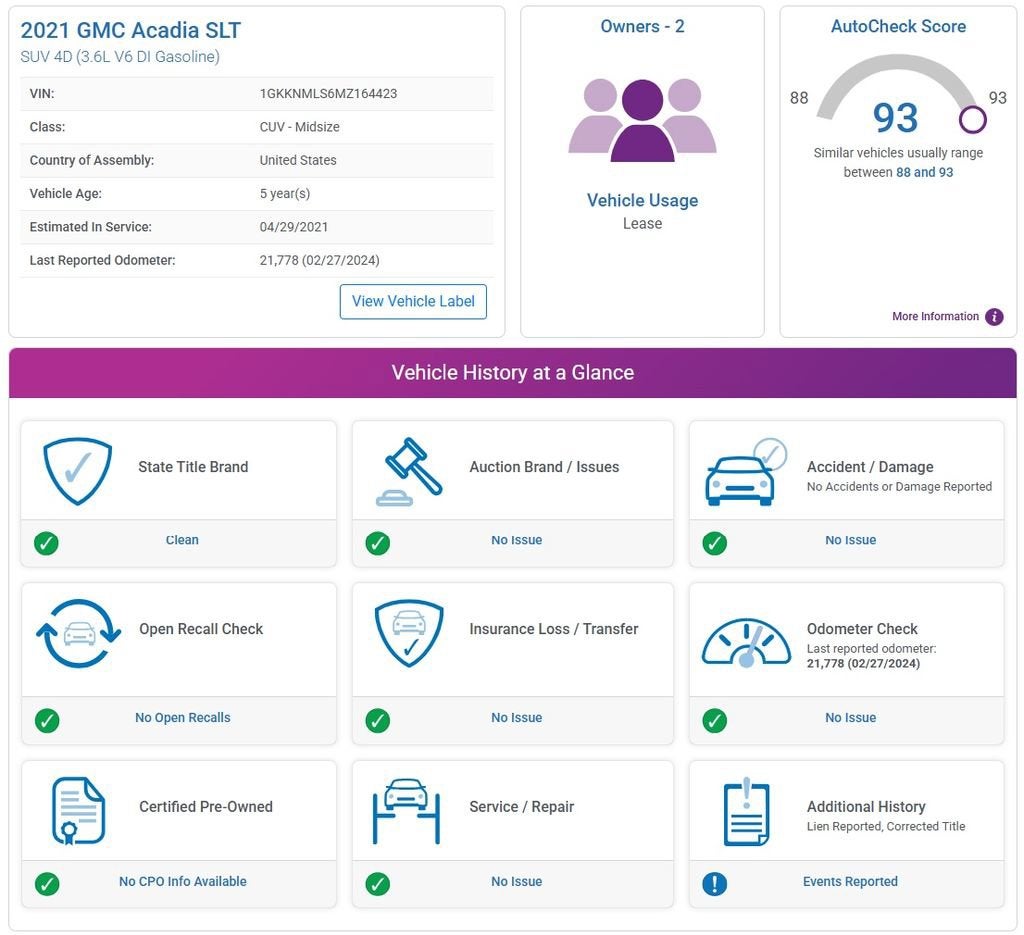Click the SUV 4D engine subtitle
The image size is (1024, 935).
pyautogui.click(x=120, y=57)
